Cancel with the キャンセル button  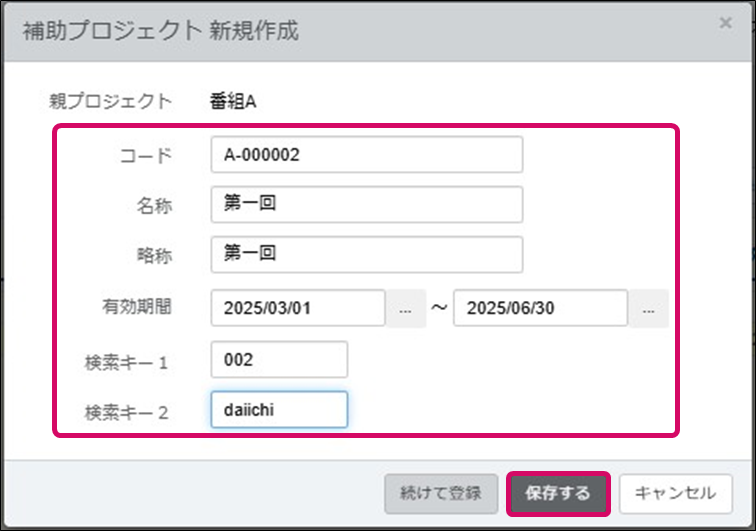675,493
